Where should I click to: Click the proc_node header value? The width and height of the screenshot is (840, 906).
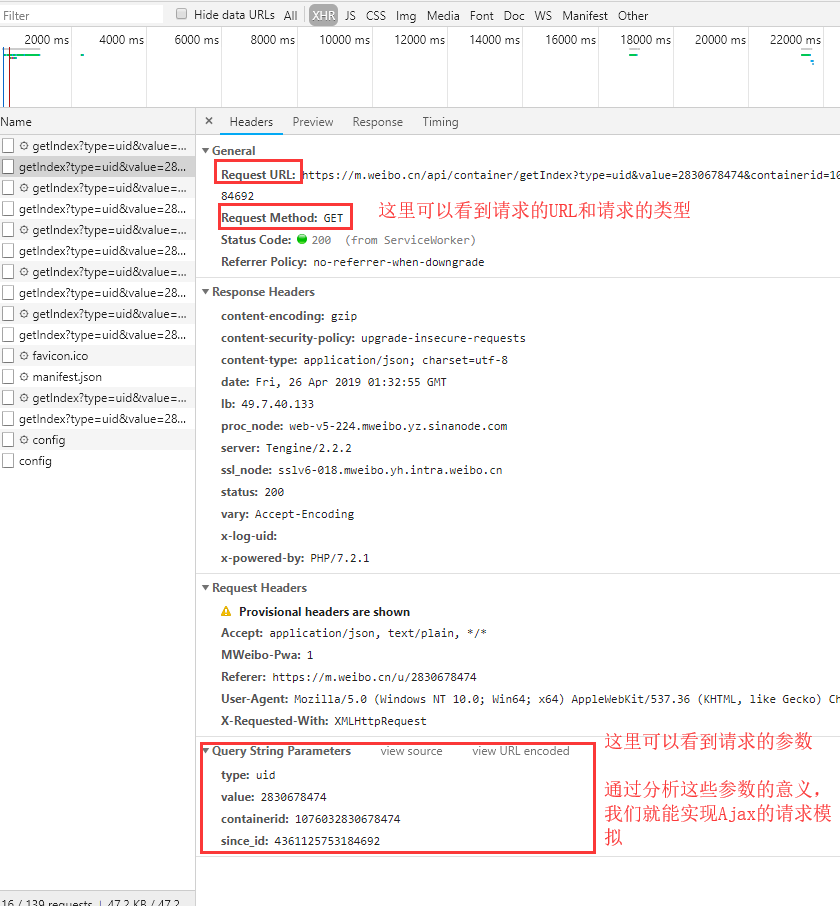click(398, 426)
